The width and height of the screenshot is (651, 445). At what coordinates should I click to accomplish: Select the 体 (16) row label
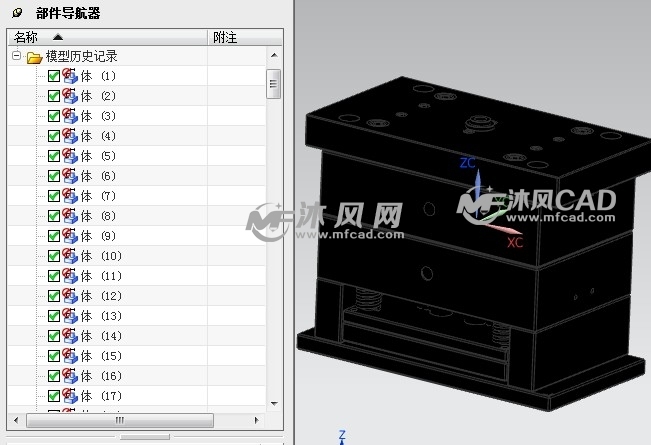[x=101, y=376]
